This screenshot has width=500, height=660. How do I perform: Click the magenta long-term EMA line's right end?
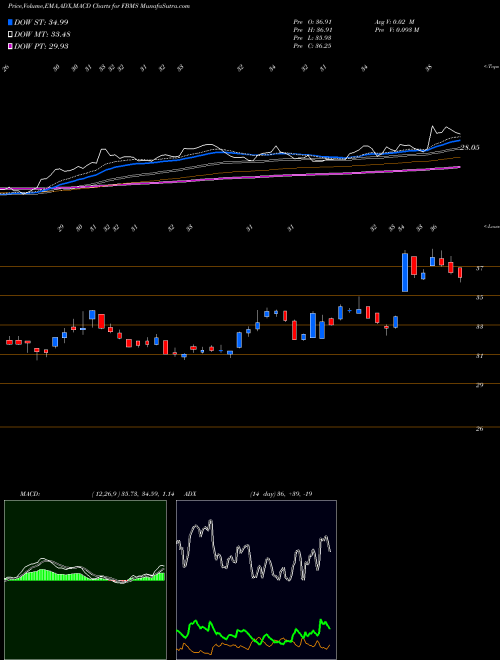tap(458, 167)
